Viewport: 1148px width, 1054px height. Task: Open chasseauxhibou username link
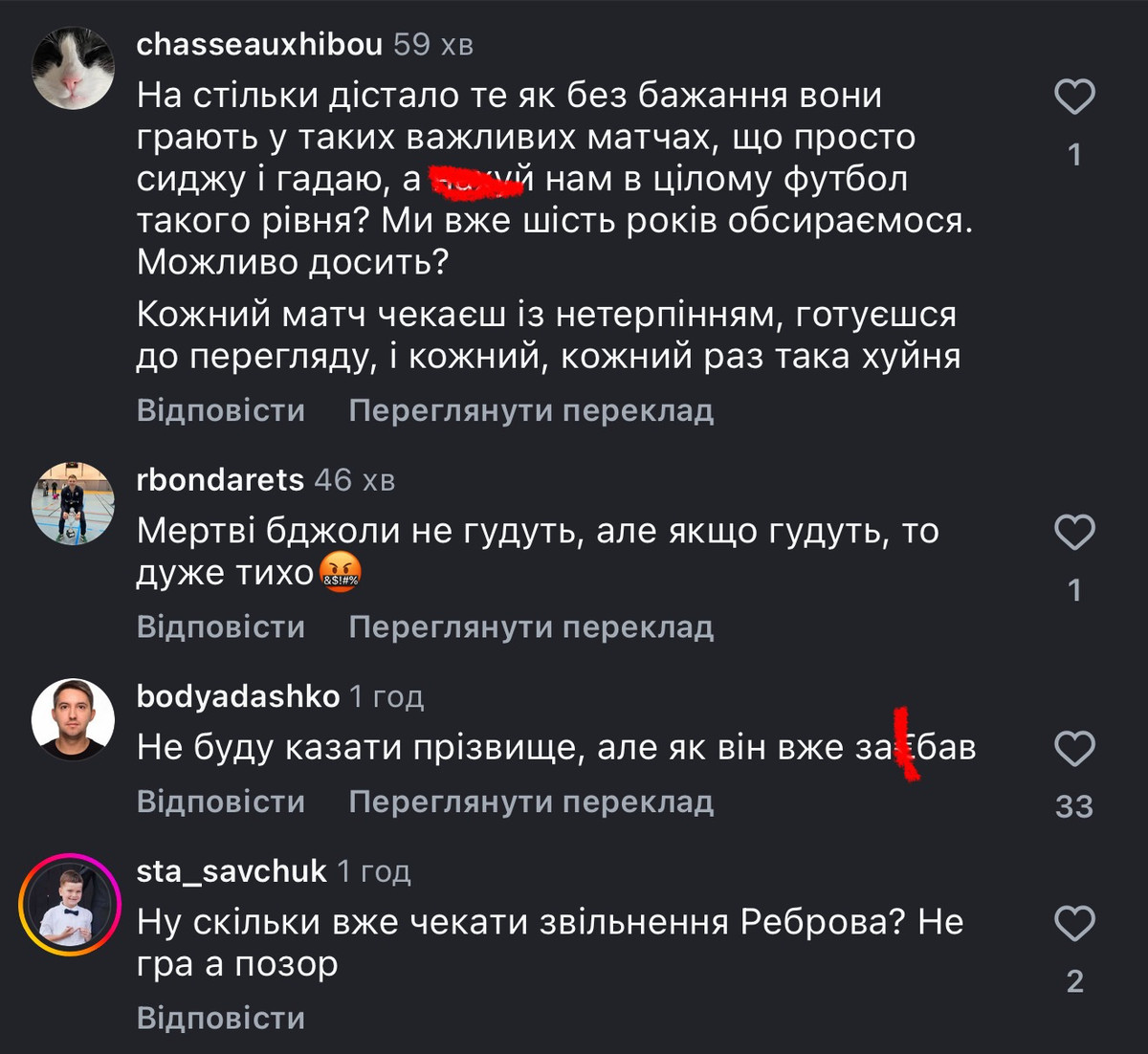pos(259,44)
